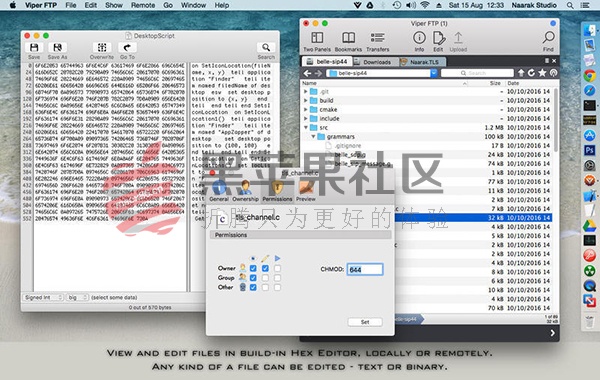Screen dimensions: 600x380
Task: Collapse the src folder
Action: 306,127
